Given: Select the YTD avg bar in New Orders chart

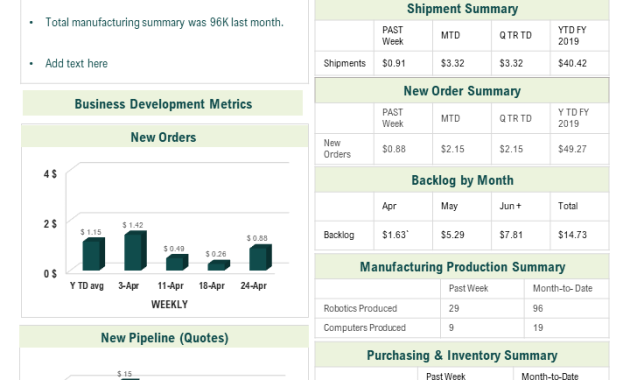Looking at the screenshot, I should pyautogui.click(x=94, y=254).
